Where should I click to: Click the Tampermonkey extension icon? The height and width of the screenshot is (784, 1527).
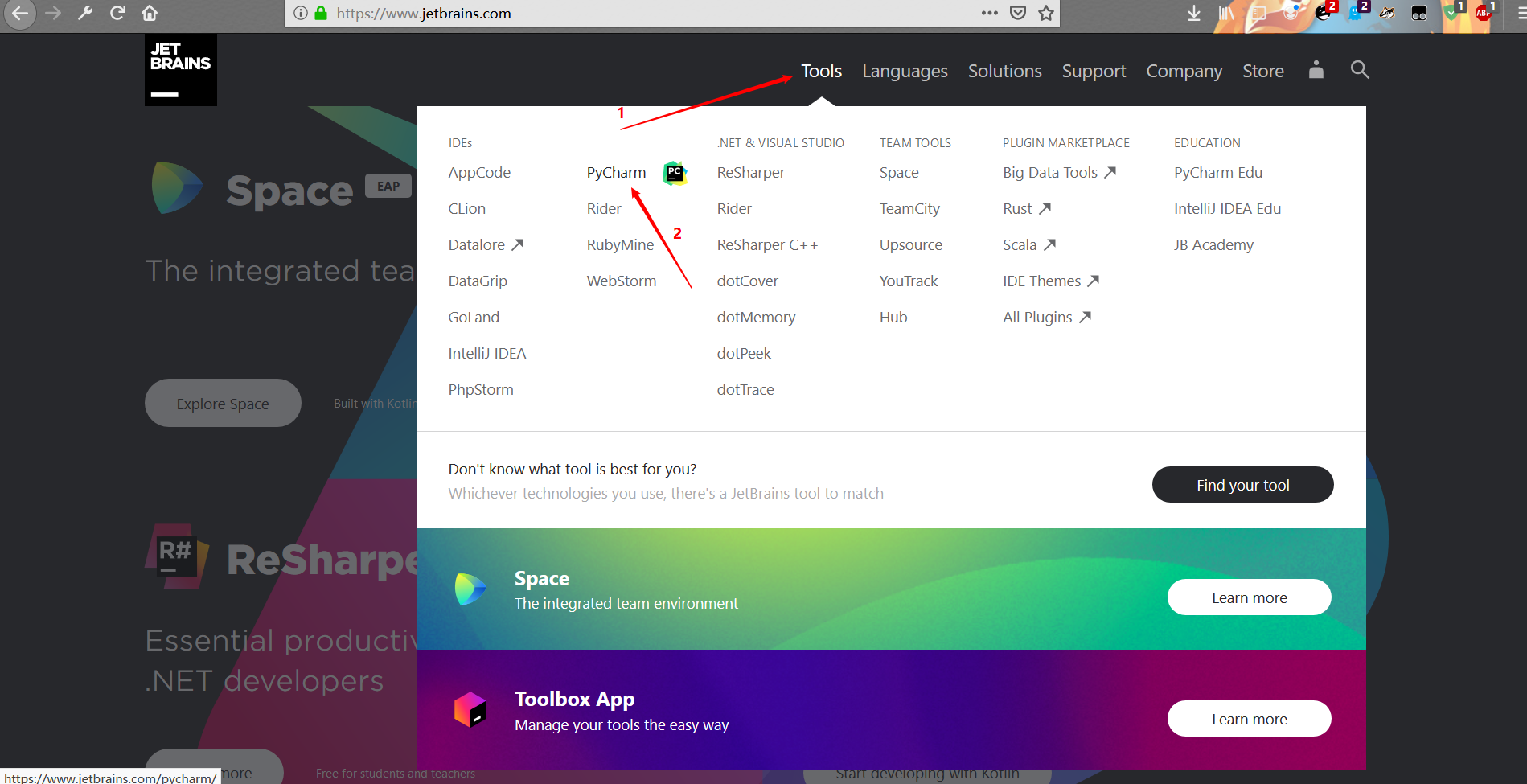click(1419, 13)
